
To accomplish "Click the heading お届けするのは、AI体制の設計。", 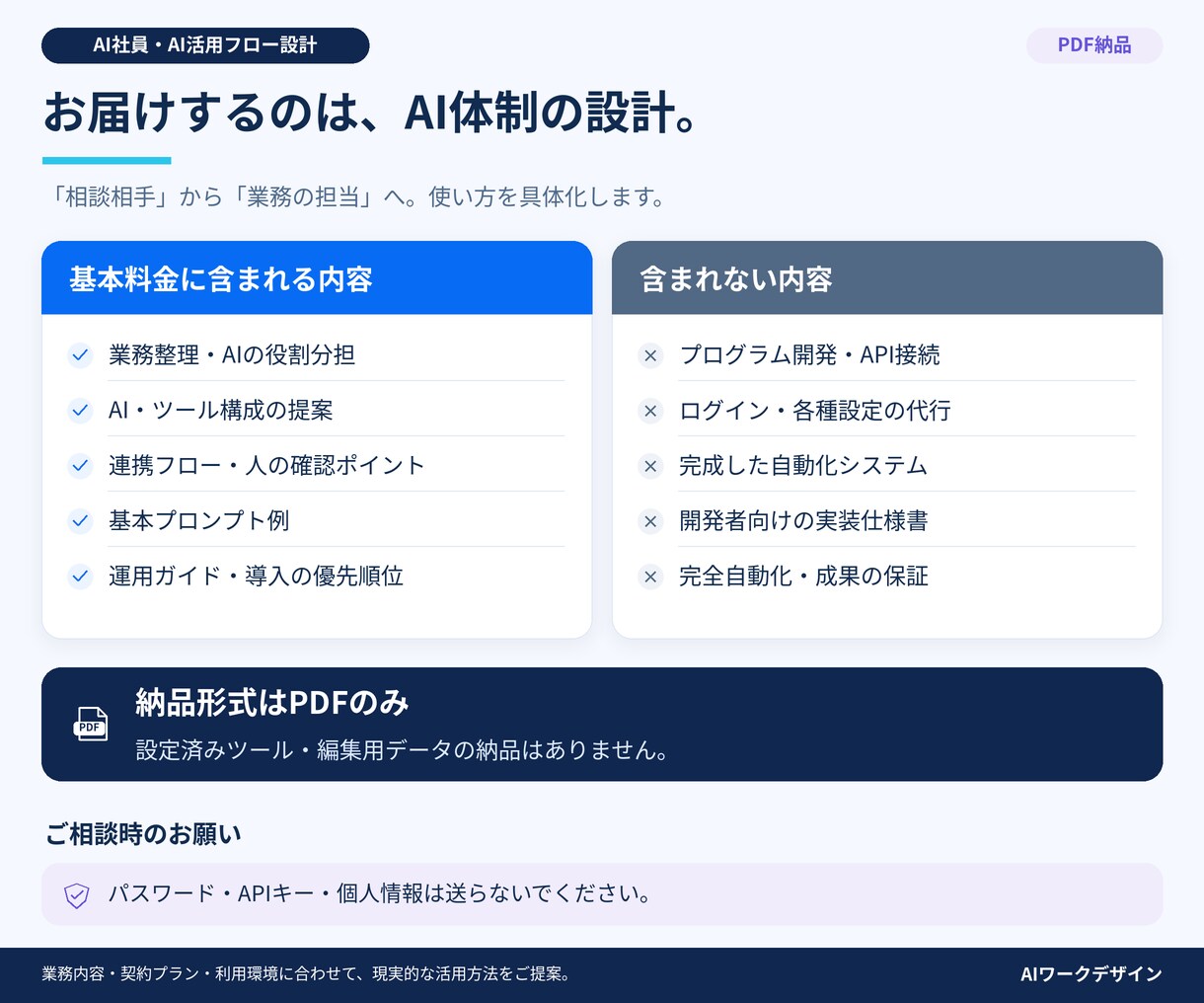I will point(371,113).
